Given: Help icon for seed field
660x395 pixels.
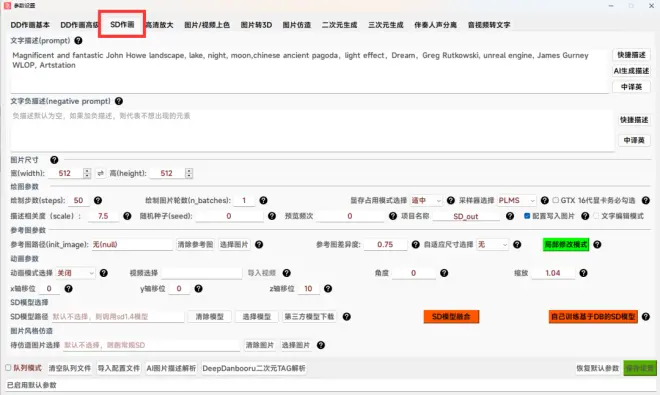Looking at the screenshot, I should point(272,216).
